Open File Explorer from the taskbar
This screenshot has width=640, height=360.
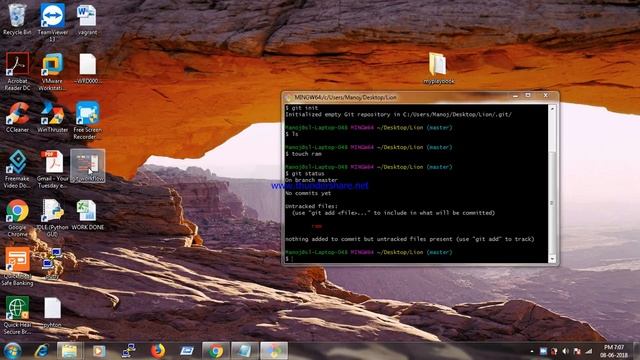coord(69,351)
